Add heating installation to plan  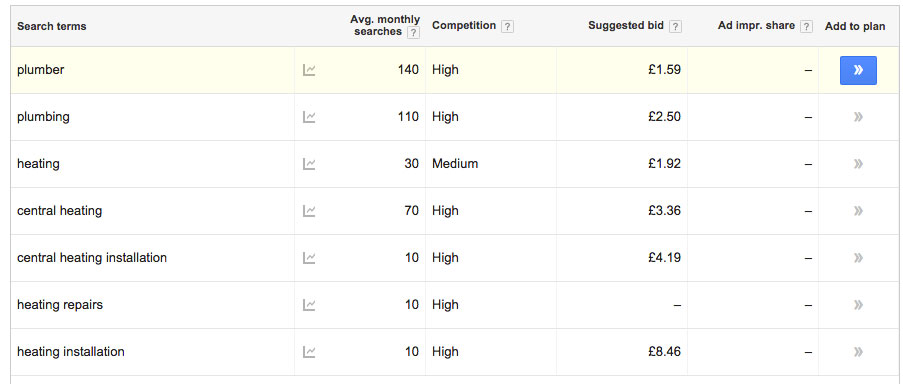click(x=858, y=352)
